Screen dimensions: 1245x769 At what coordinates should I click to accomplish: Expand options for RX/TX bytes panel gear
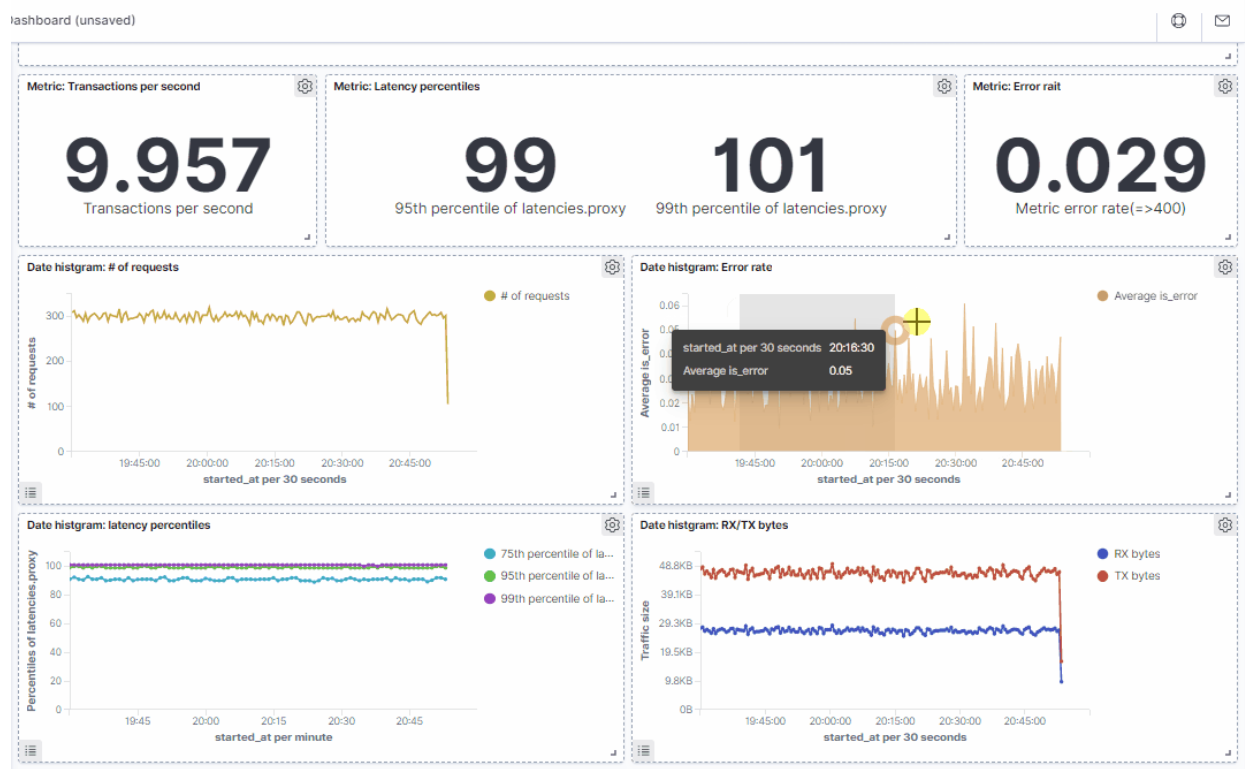coord(1225,525)
